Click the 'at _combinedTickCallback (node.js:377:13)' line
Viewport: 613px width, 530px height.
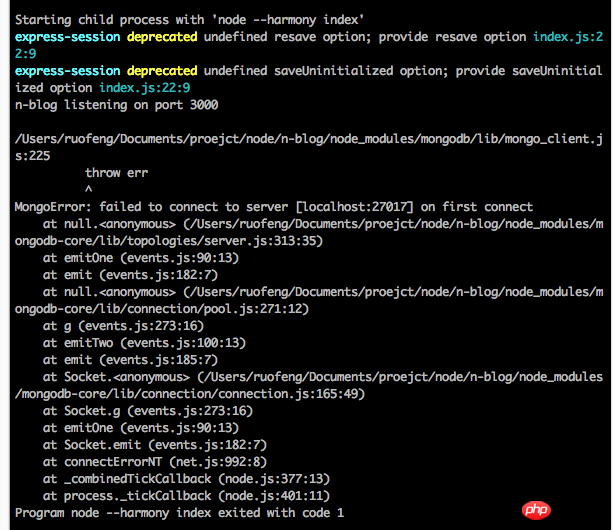186,479
